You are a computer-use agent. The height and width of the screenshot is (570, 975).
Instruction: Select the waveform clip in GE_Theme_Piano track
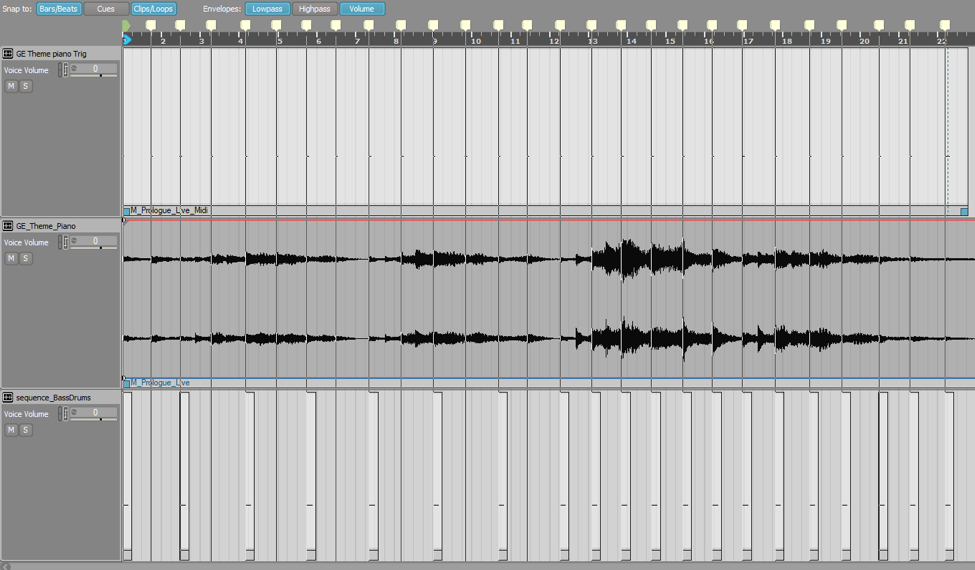pos(549,298)
